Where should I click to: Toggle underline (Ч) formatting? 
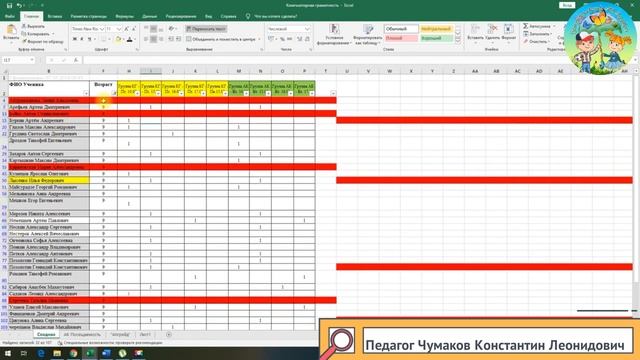(x=89, y=39)
